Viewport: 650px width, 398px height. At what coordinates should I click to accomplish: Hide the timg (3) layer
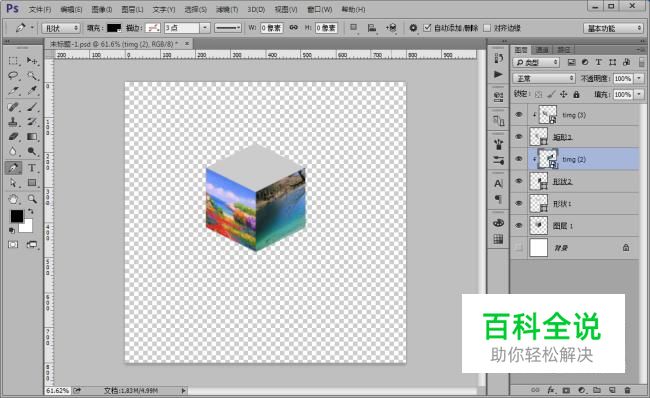(519, 115)
